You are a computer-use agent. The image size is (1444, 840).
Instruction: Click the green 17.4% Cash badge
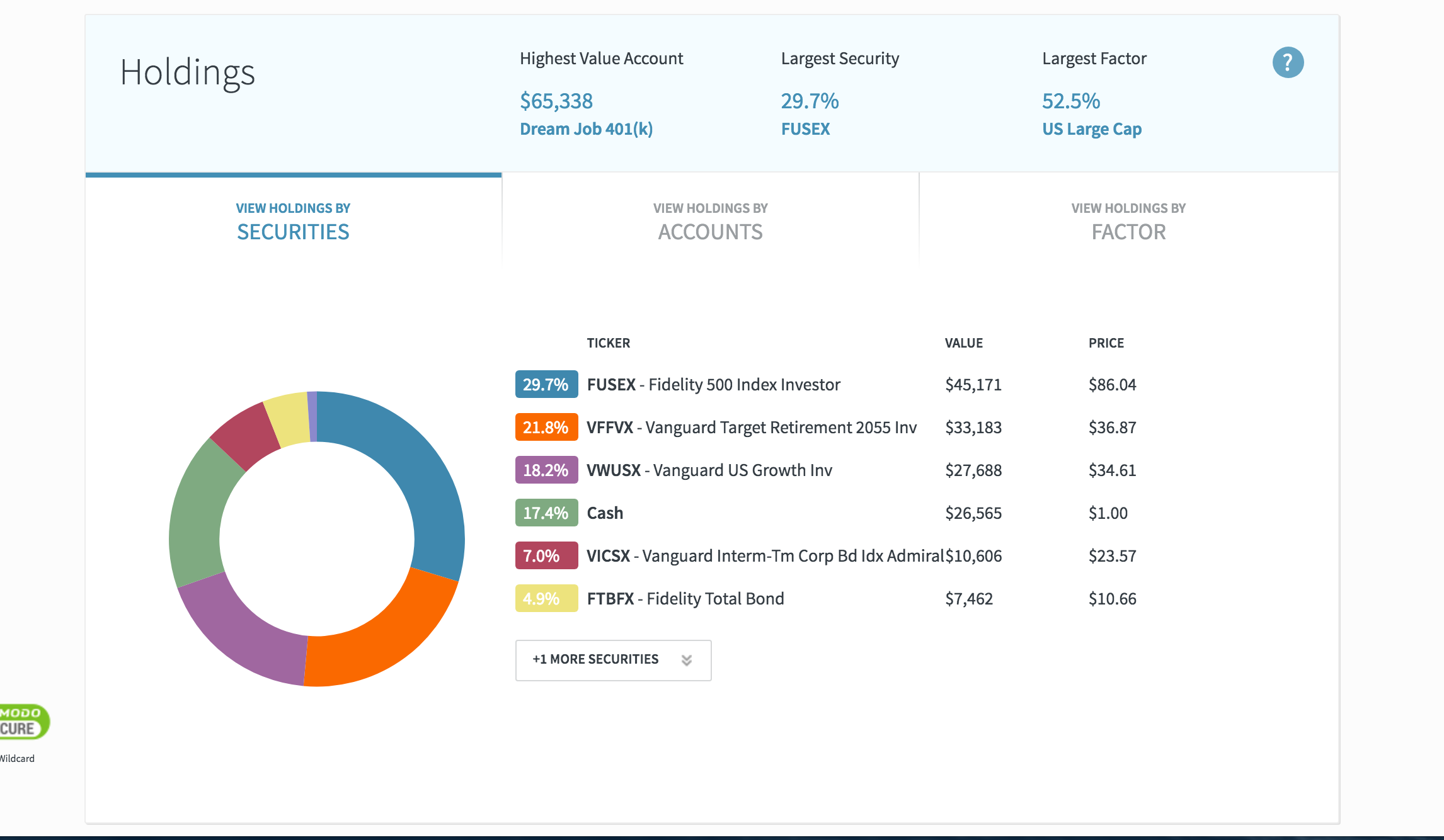546,513
